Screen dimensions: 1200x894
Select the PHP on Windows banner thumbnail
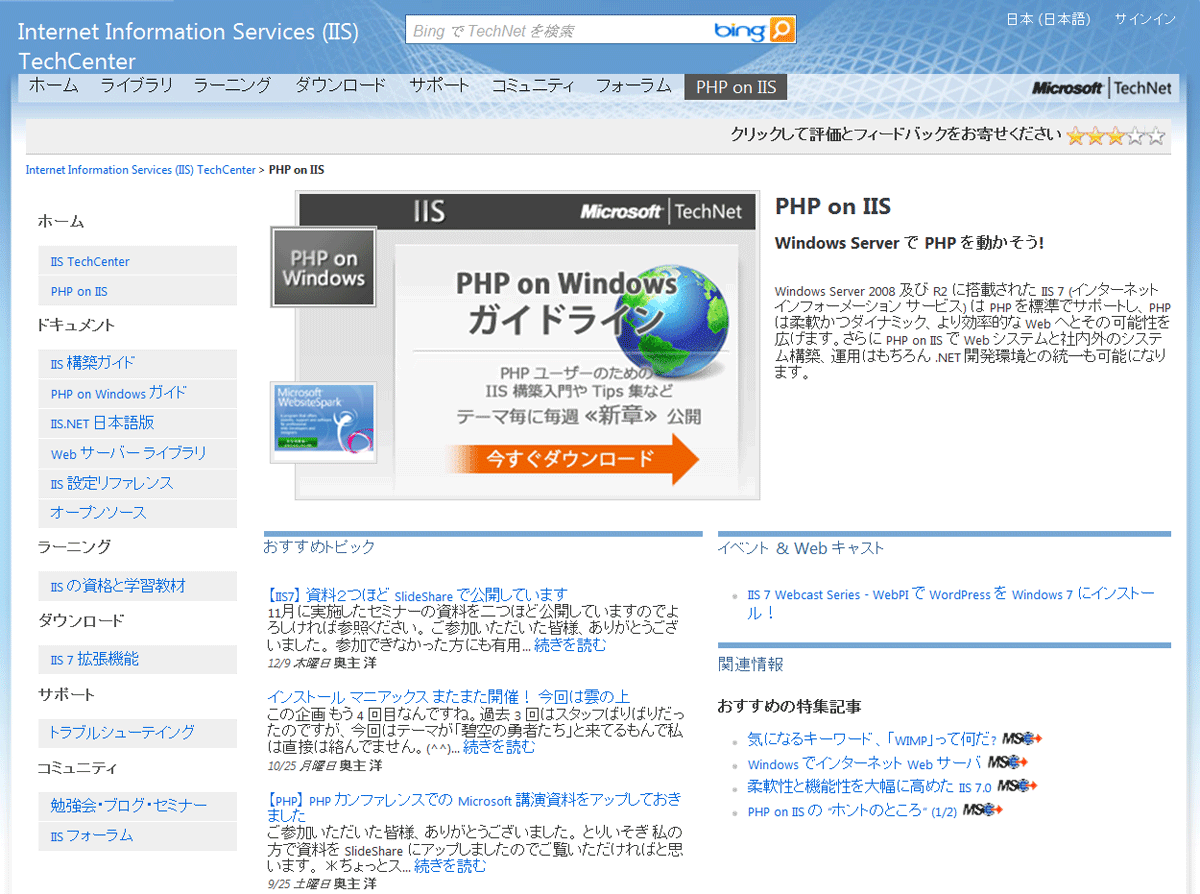[323, 267]
